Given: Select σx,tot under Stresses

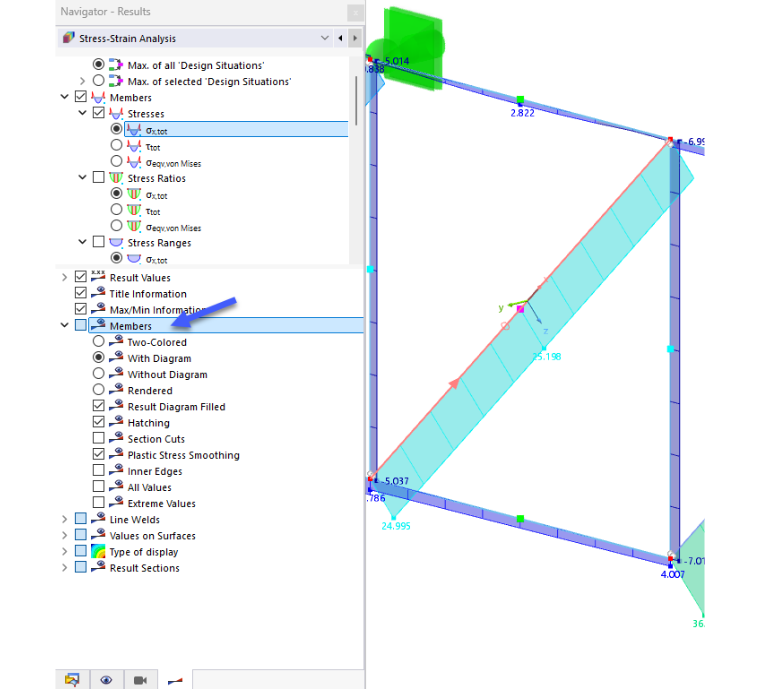Looking at the screenshot, I should click(116, 129).
